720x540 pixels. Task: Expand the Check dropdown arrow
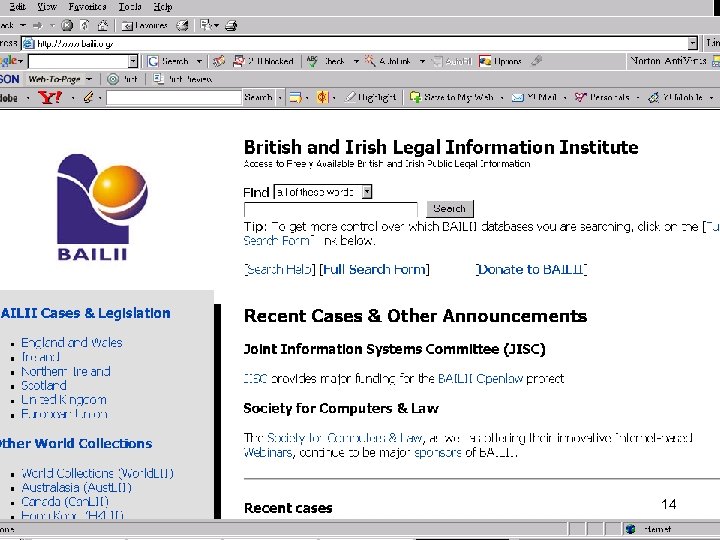[x=356, y=61]
